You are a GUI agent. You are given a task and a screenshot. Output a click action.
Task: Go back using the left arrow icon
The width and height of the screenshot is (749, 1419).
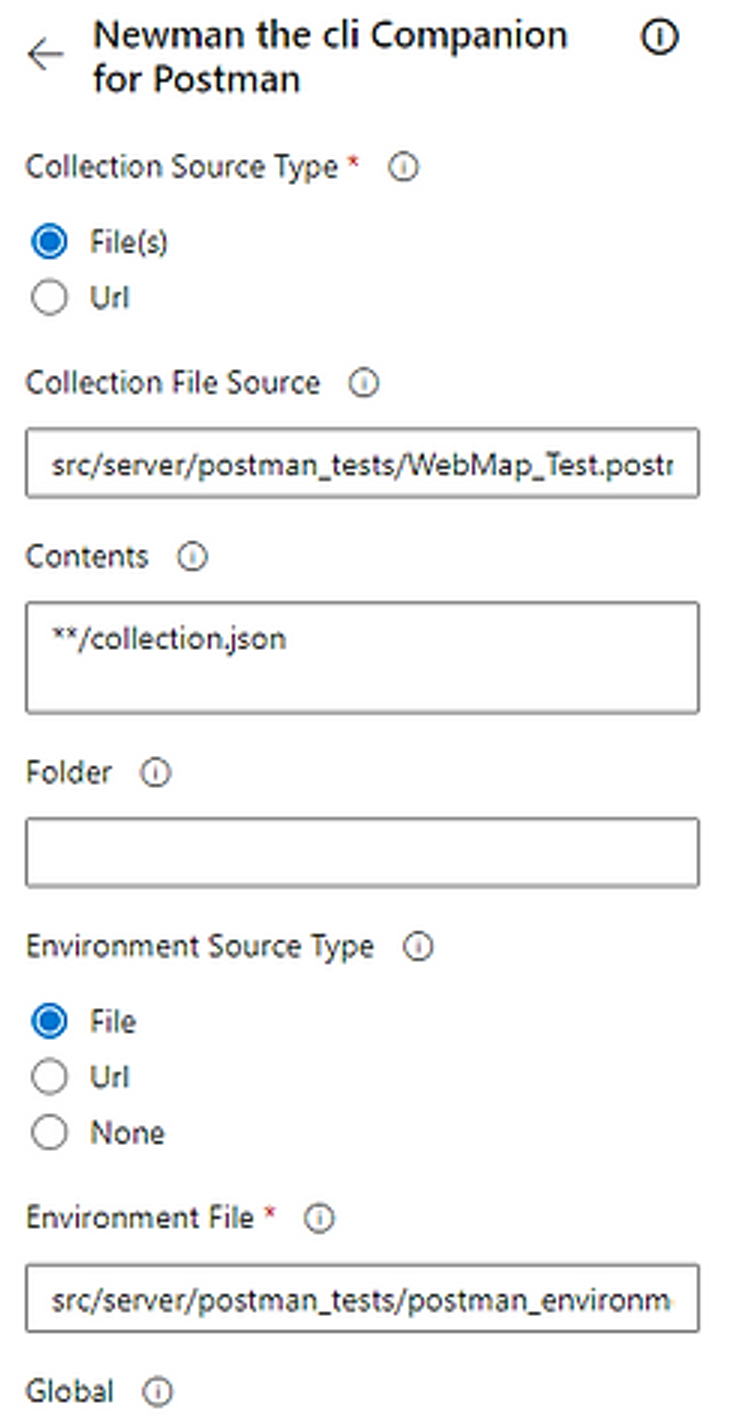(46, 55)
